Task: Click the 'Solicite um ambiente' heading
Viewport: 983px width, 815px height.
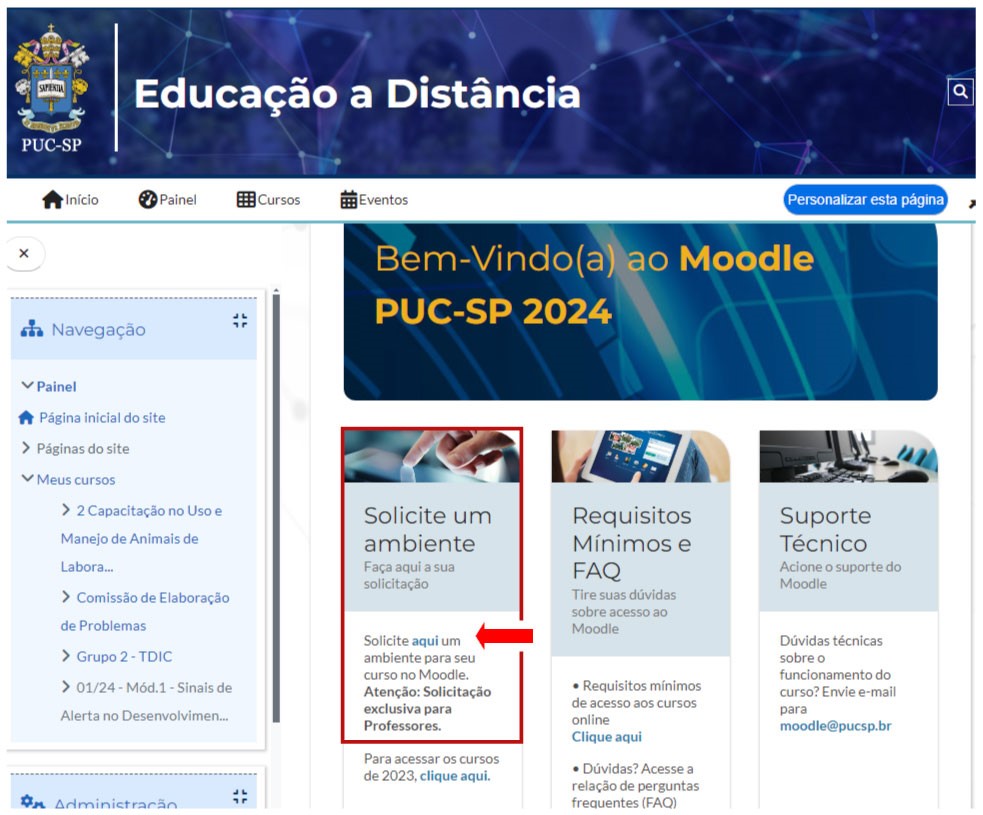Action: 428,529
